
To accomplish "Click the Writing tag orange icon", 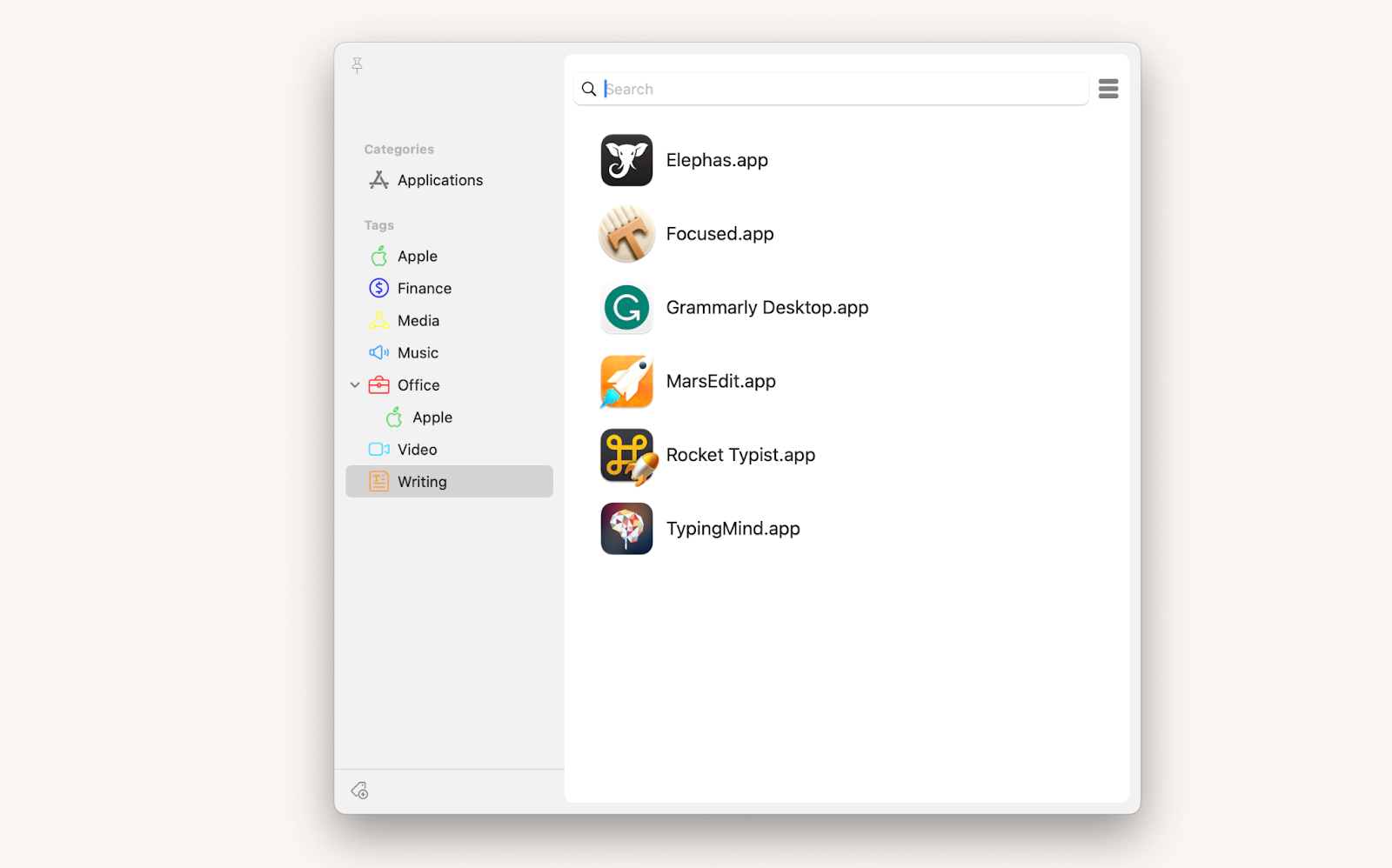I will pyautogui.click(x=378, y=481).
